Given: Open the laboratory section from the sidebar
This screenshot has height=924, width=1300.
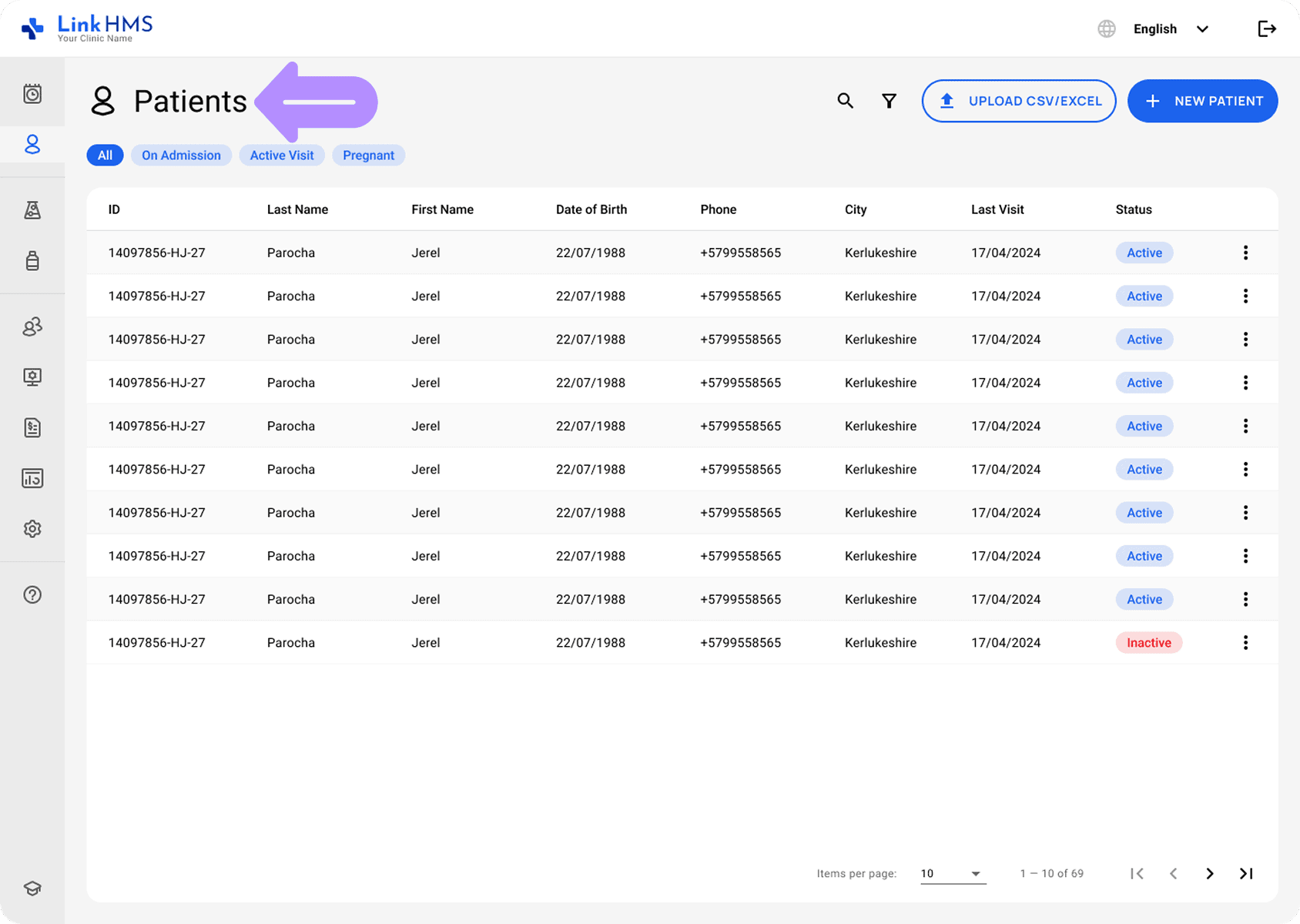Looking at the screenshot, I should (x=32, y=209).
